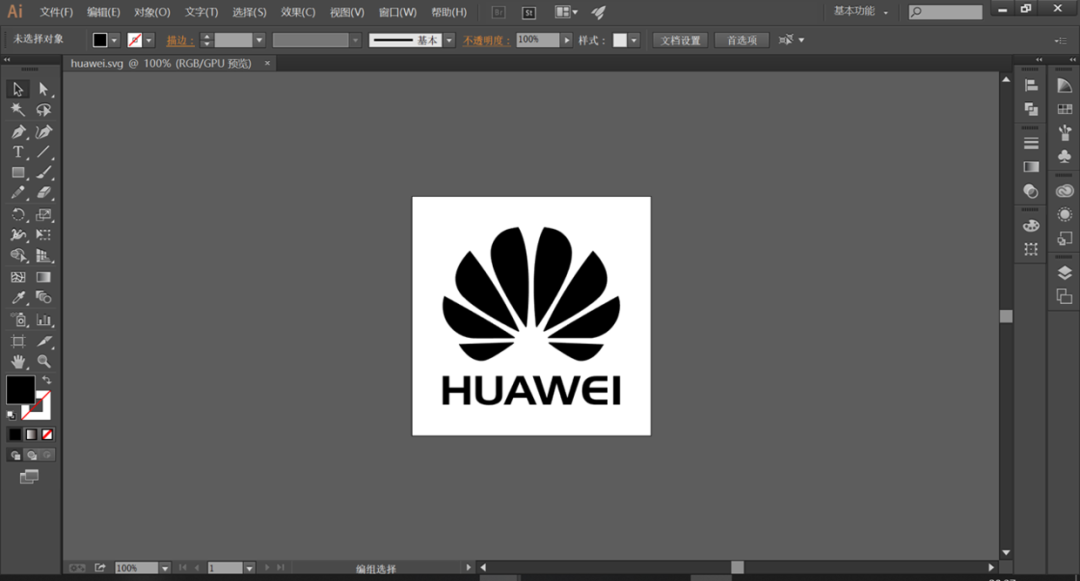
Task: Select the Warp tool
Action: click(x=18, y=235)
